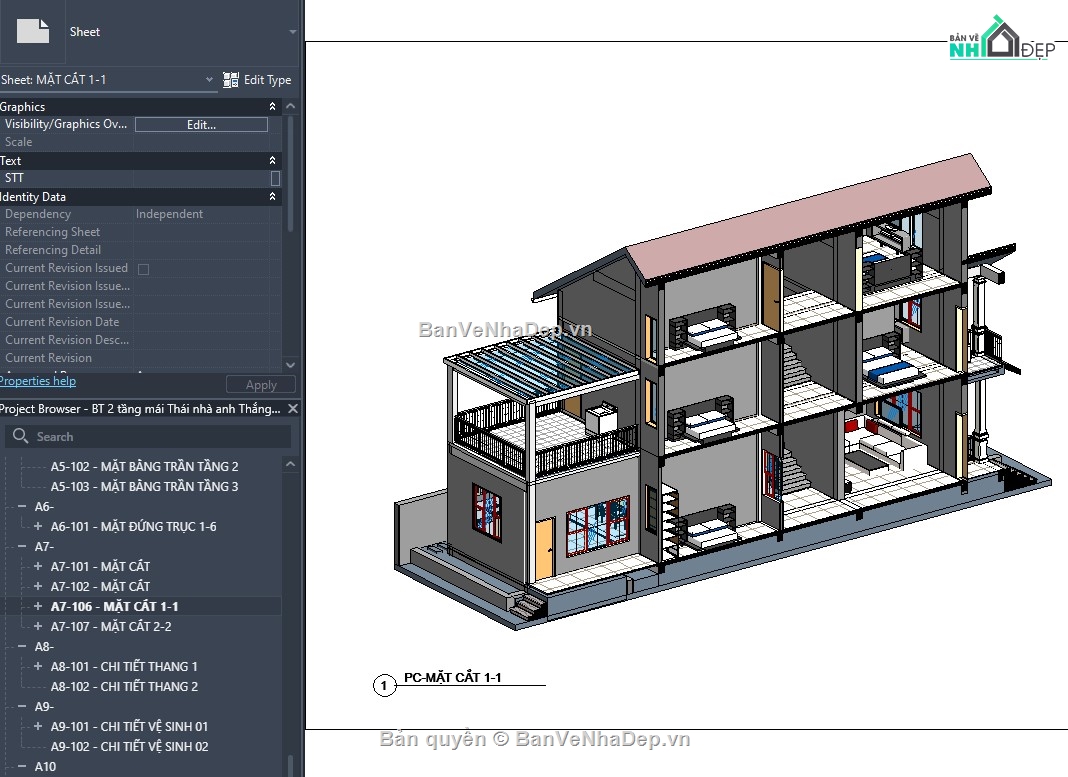Expand sheet A9-101 - CHI TIẾT VỆ SINH 01

38,727
